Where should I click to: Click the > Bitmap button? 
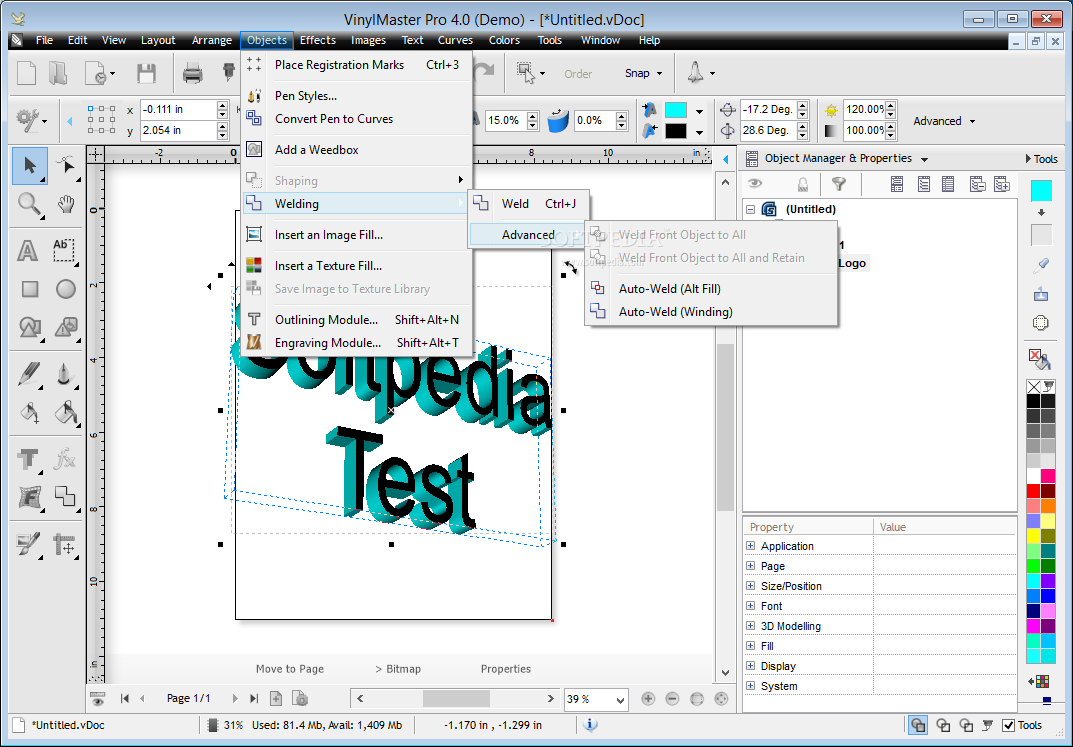398,669
